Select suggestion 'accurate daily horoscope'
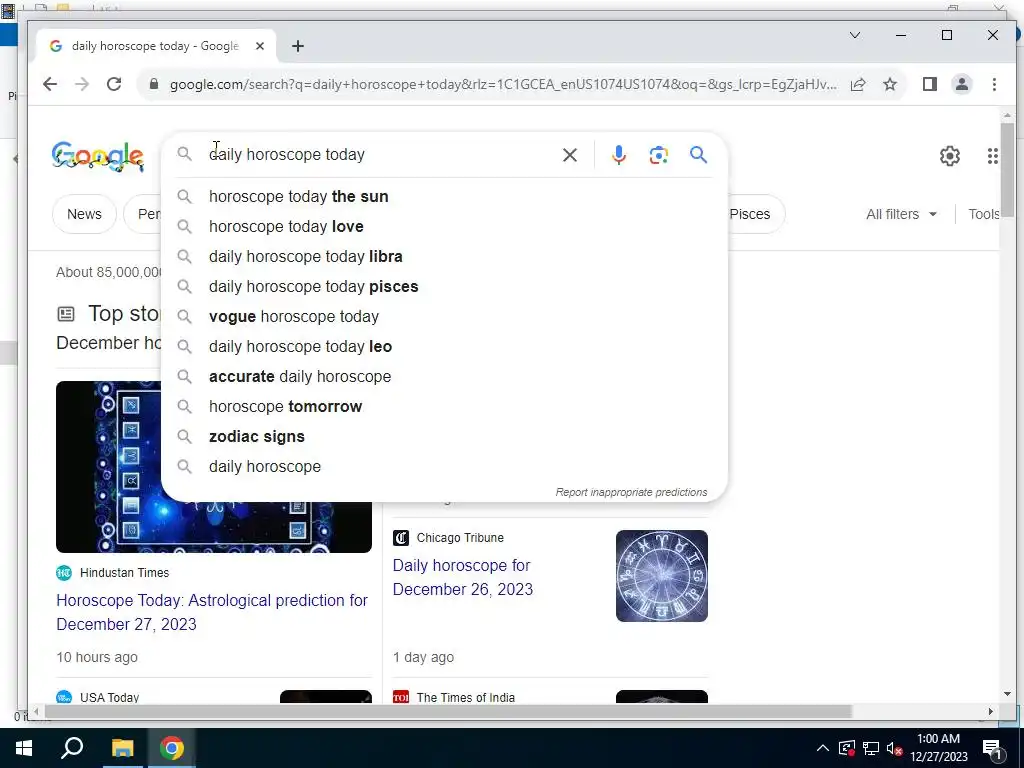 (x=444, y=377)
